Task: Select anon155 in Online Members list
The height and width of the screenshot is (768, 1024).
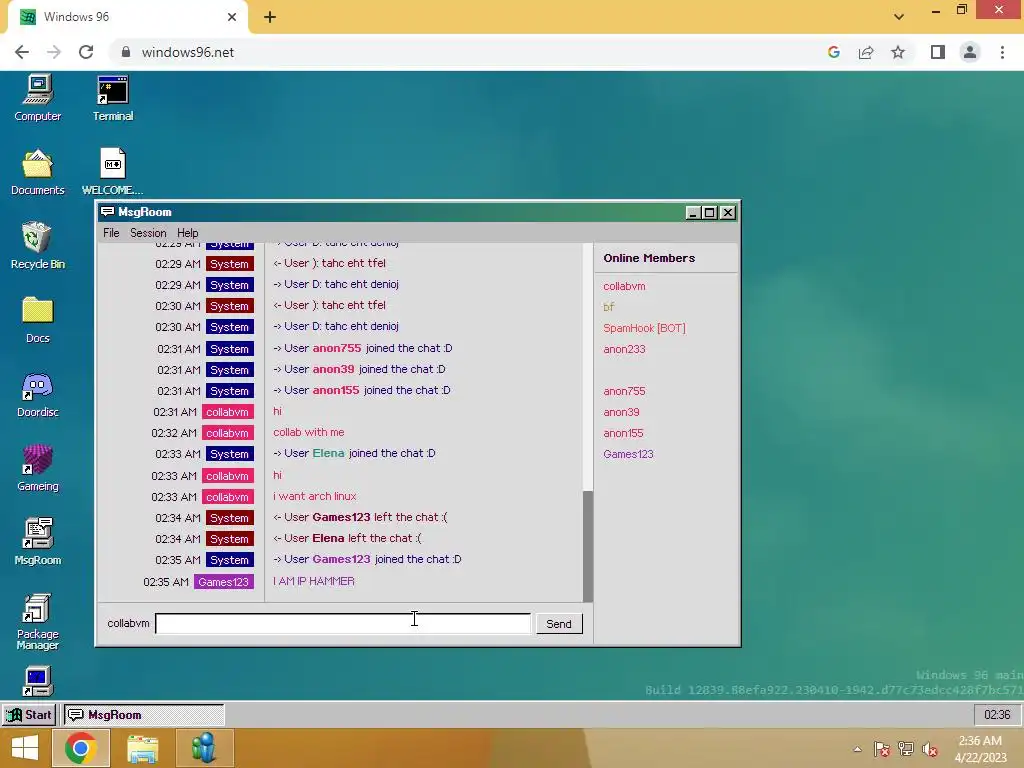Action: pos(624,433)
